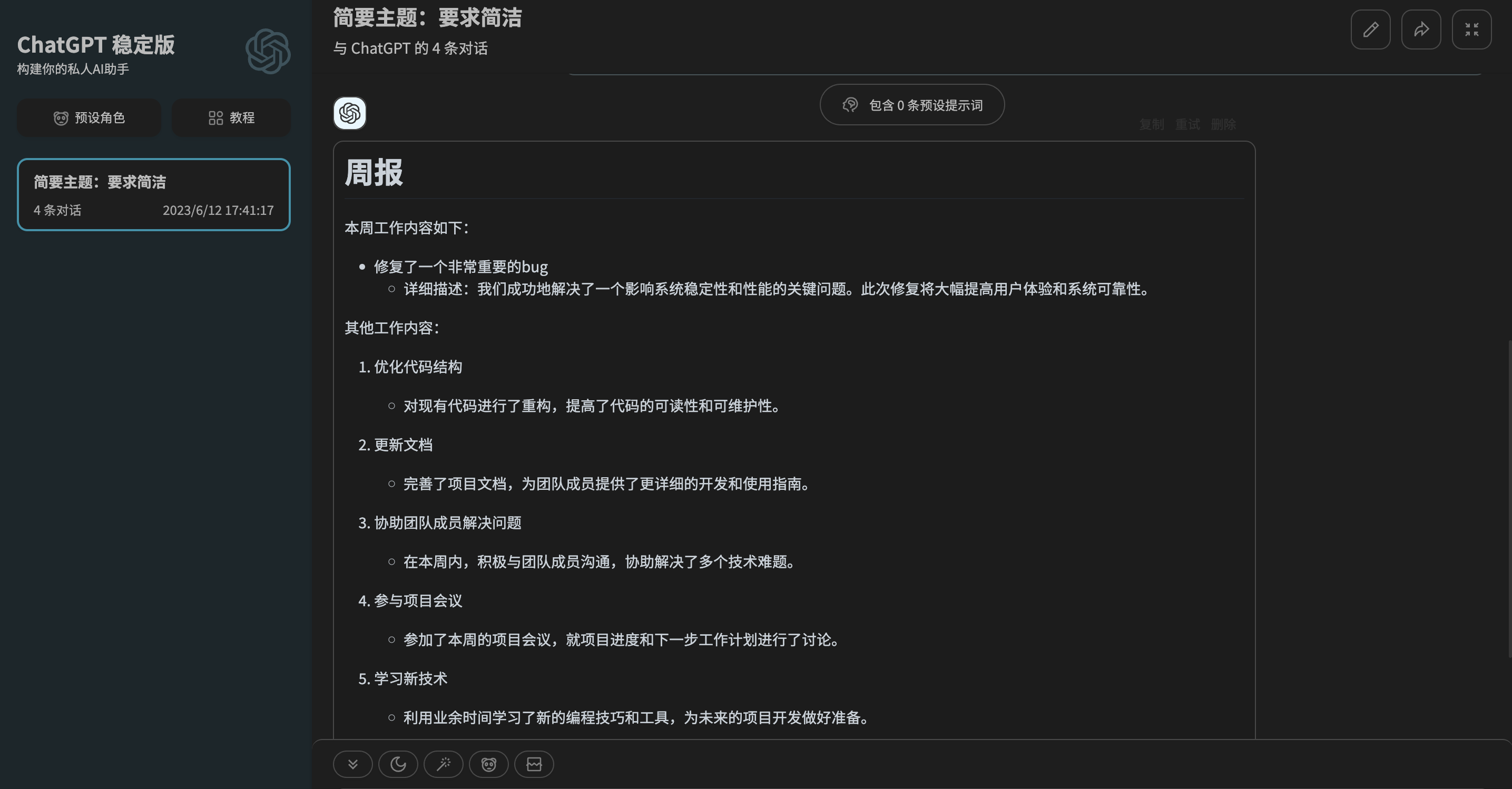Image resolution: width=1512 pixels, height=789 pixels.
Task: Click the 包含 0 条预设提示词 pill
Action: (911, 105)
